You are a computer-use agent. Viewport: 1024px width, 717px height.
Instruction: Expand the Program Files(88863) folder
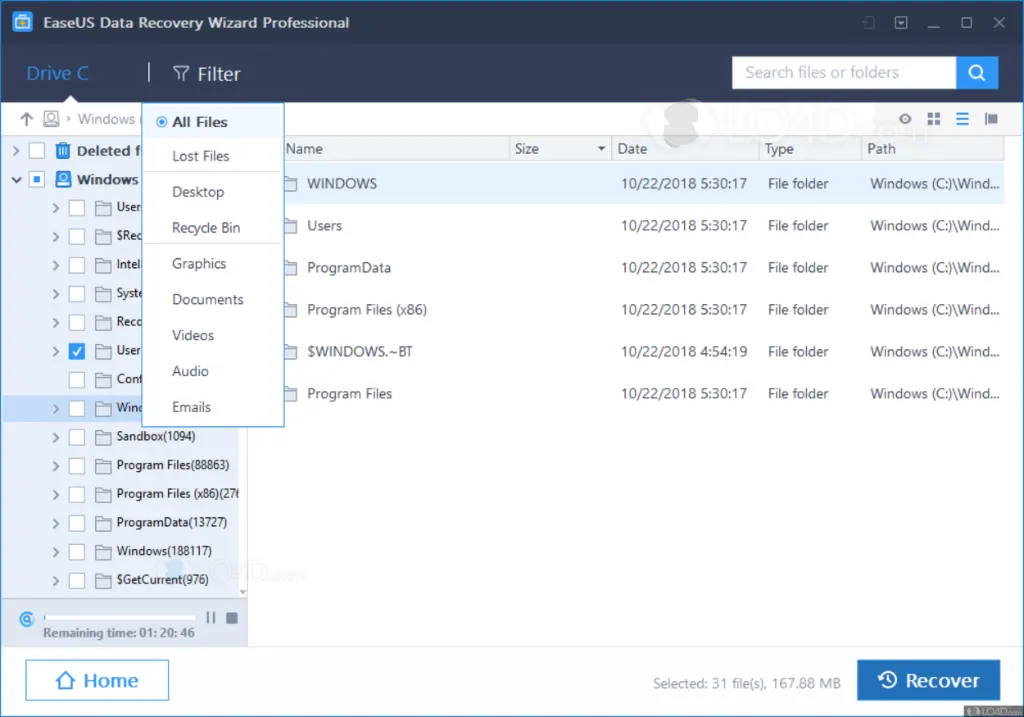coord(56,466)
